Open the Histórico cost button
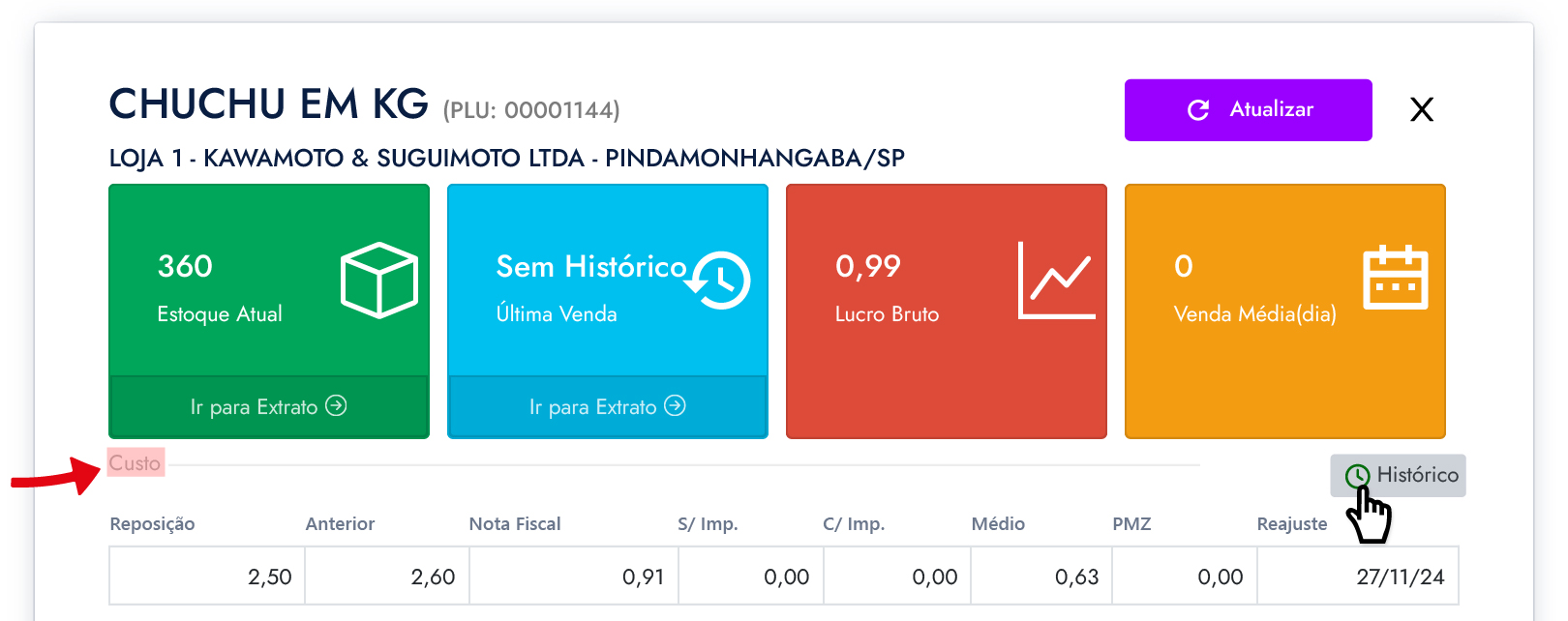Screen dimensions: 1568x621 coord(1399,475)
